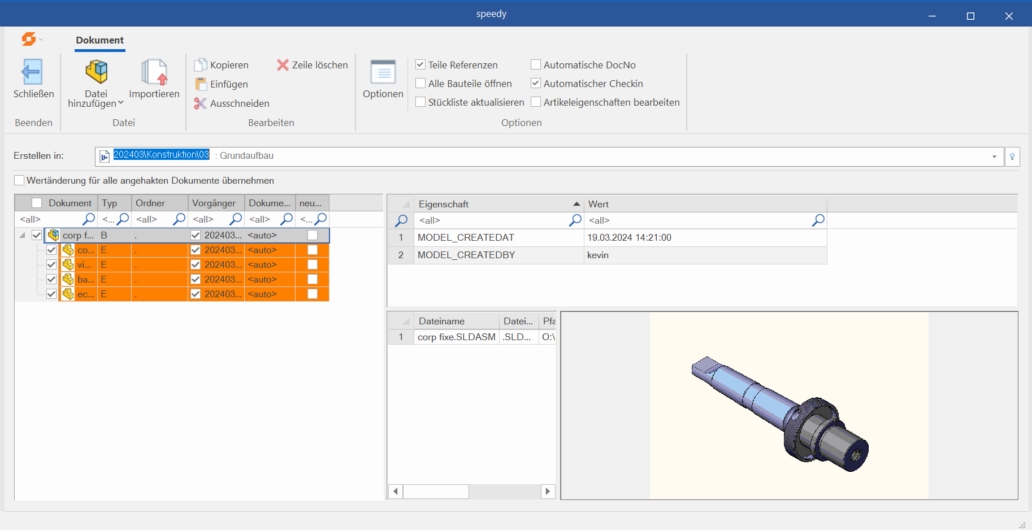Enable Automatische DocNo checkbox
The width and height of the screenshot is (1032, 530).
pos(536,65)
